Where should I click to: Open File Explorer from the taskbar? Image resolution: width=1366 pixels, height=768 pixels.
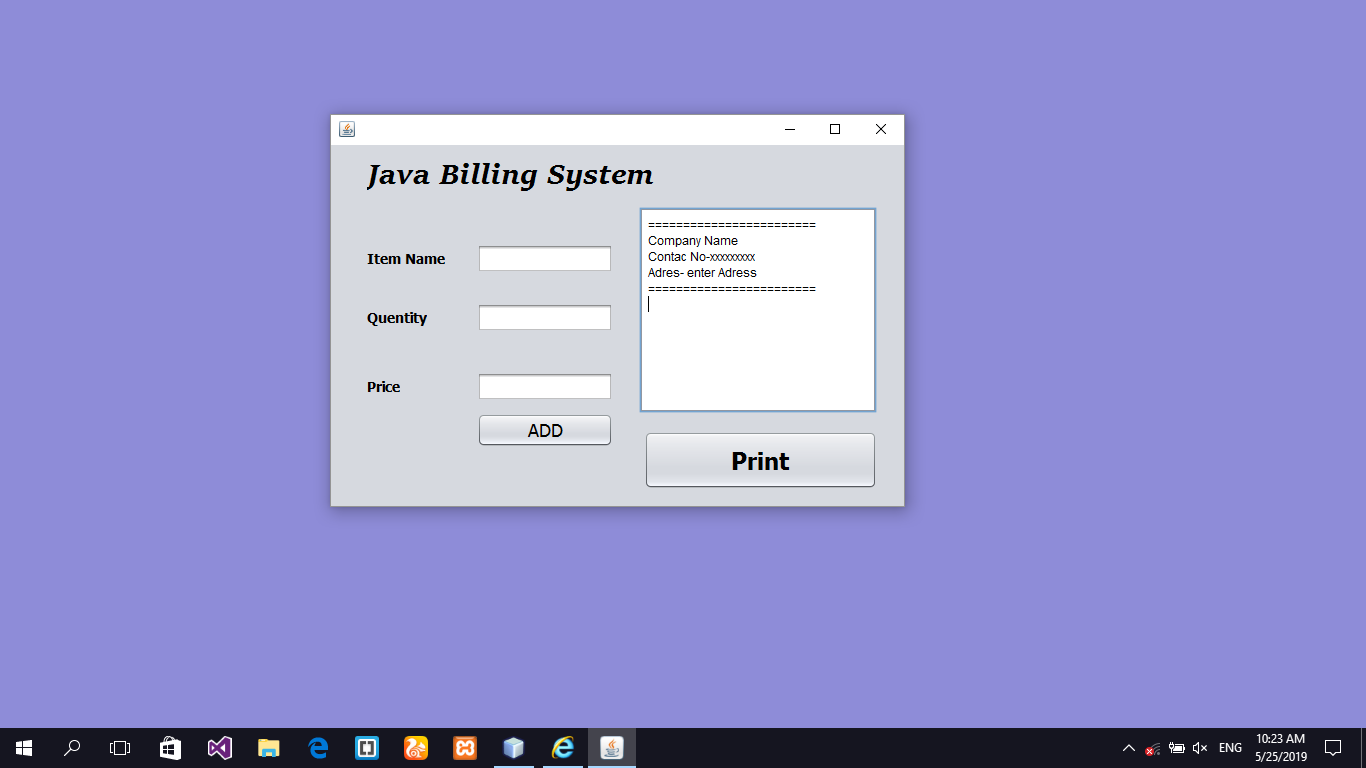[x=269, y=747]
